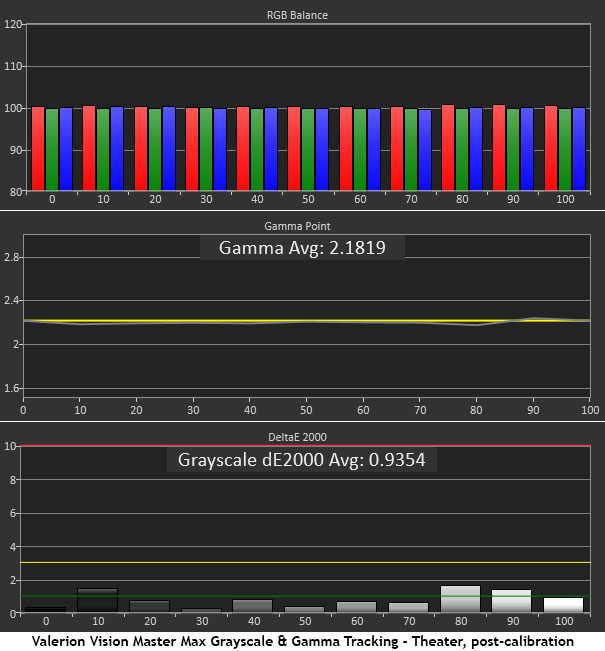Select the DeltaE bar at 40
Screen dimensions: 605x651
click(252, 605)
